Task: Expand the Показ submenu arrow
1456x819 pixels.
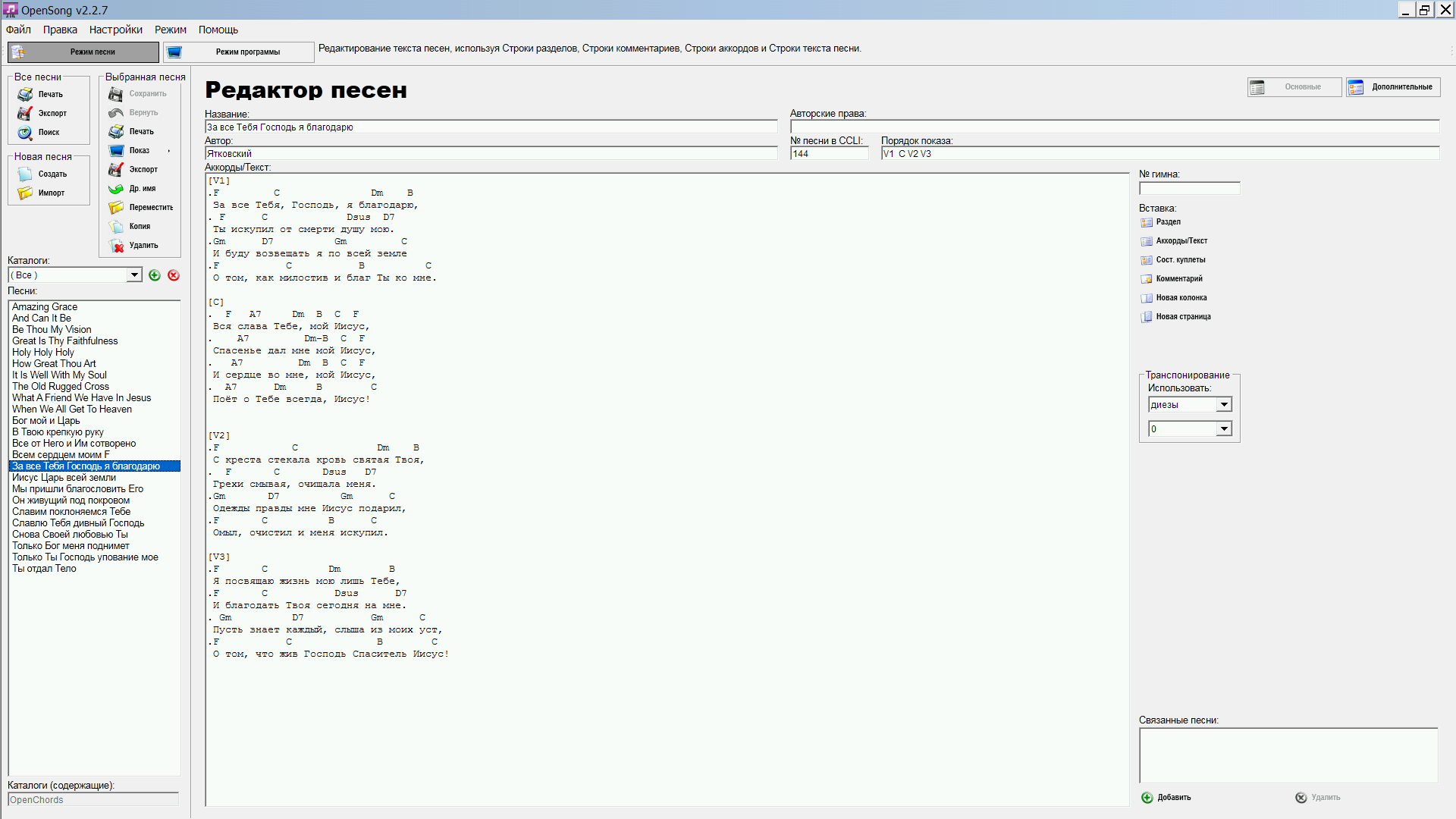Action: (x=169, y=150)
